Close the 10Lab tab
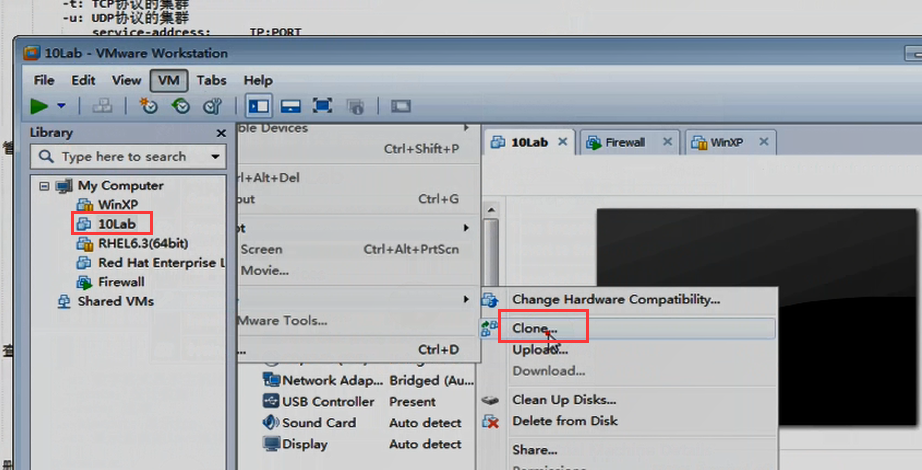 pos(562,142)
